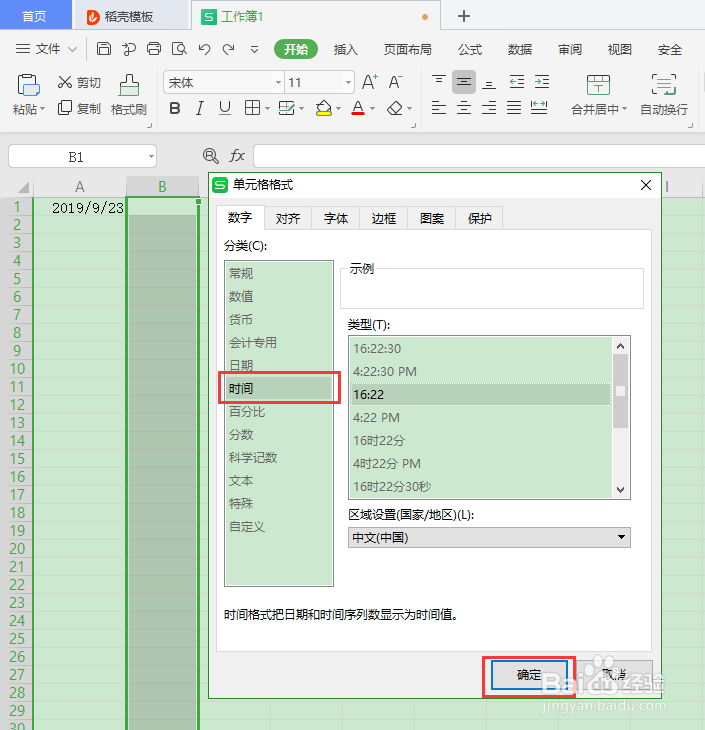Choose time type 16:22:30
Viewport: 705px width, 730px height.
pos(481,348)
